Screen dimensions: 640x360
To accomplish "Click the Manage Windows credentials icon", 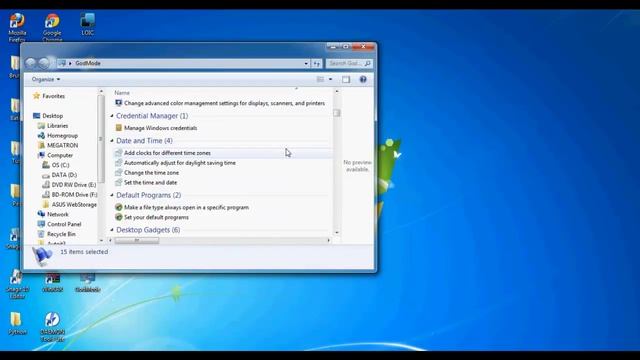I will tap(118, 128).
